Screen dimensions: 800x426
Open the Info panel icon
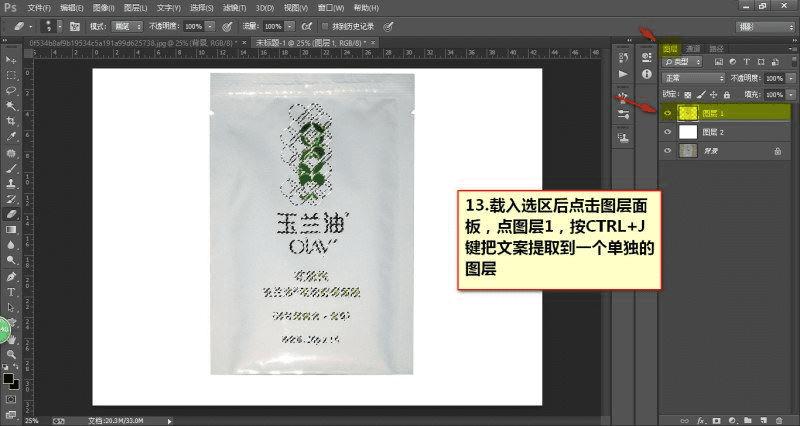click(646, 74)
